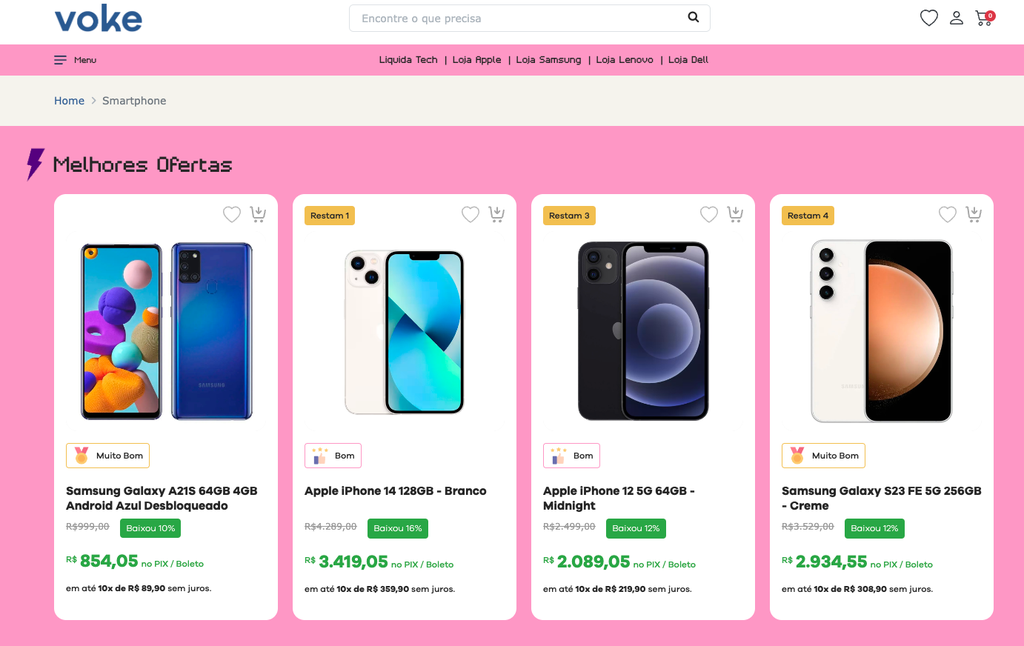Viewport: 1024px width, 646px height.
Task: Open Apple iPhone 12 5G 64GB title
Action: (x=618, y=498)
